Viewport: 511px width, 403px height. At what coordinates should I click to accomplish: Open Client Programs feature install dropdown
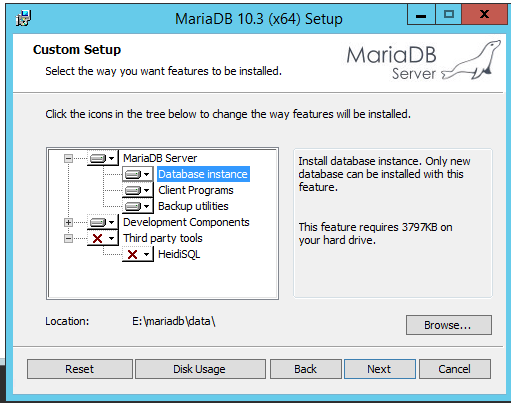[x=138, y=190]
